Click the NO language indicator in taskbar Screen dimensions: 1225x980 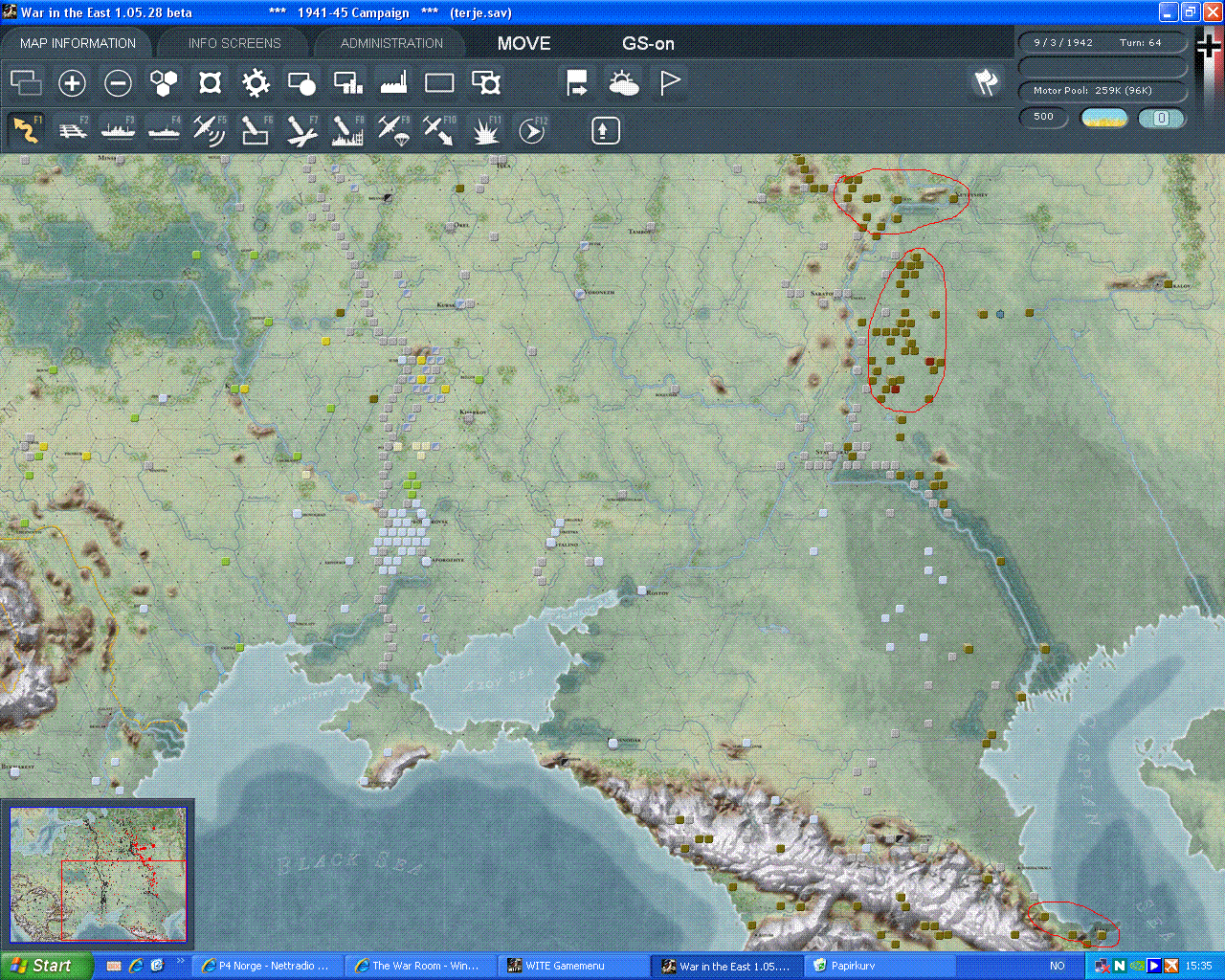(1057, 966)
